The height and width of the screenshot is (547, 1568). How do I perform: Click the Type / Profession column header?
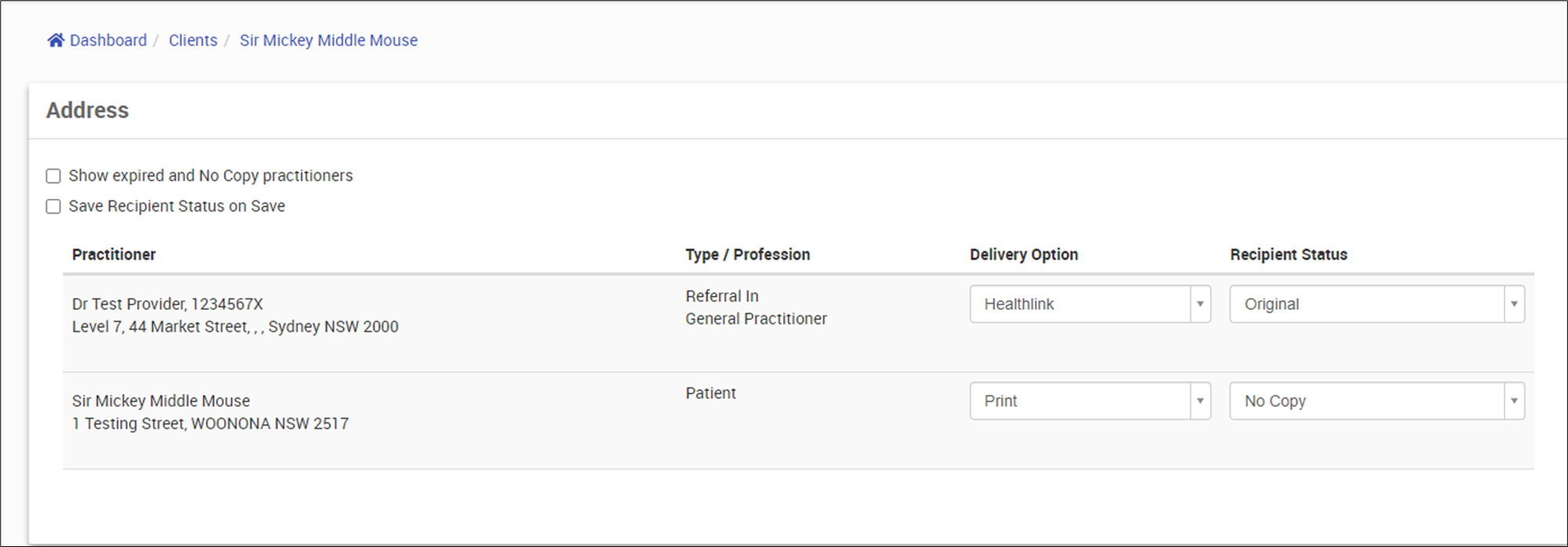click(747, 254)
